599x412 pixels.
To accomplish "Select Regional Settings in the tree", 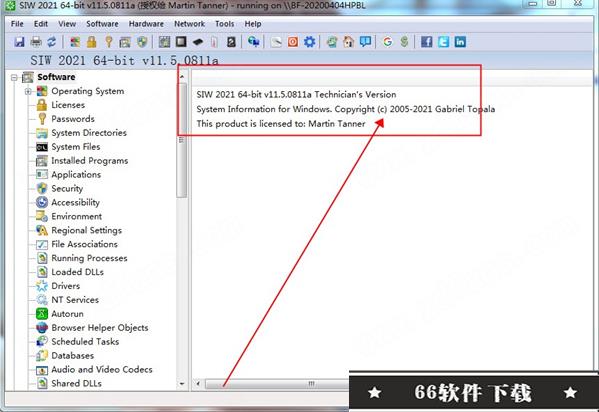I will tap(86, 230).
